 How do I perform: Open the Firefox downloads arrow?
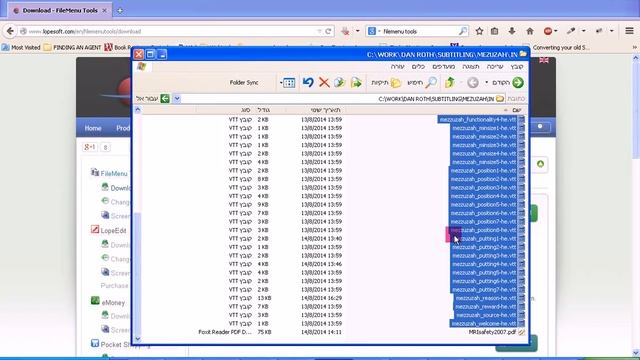[512, 31]
